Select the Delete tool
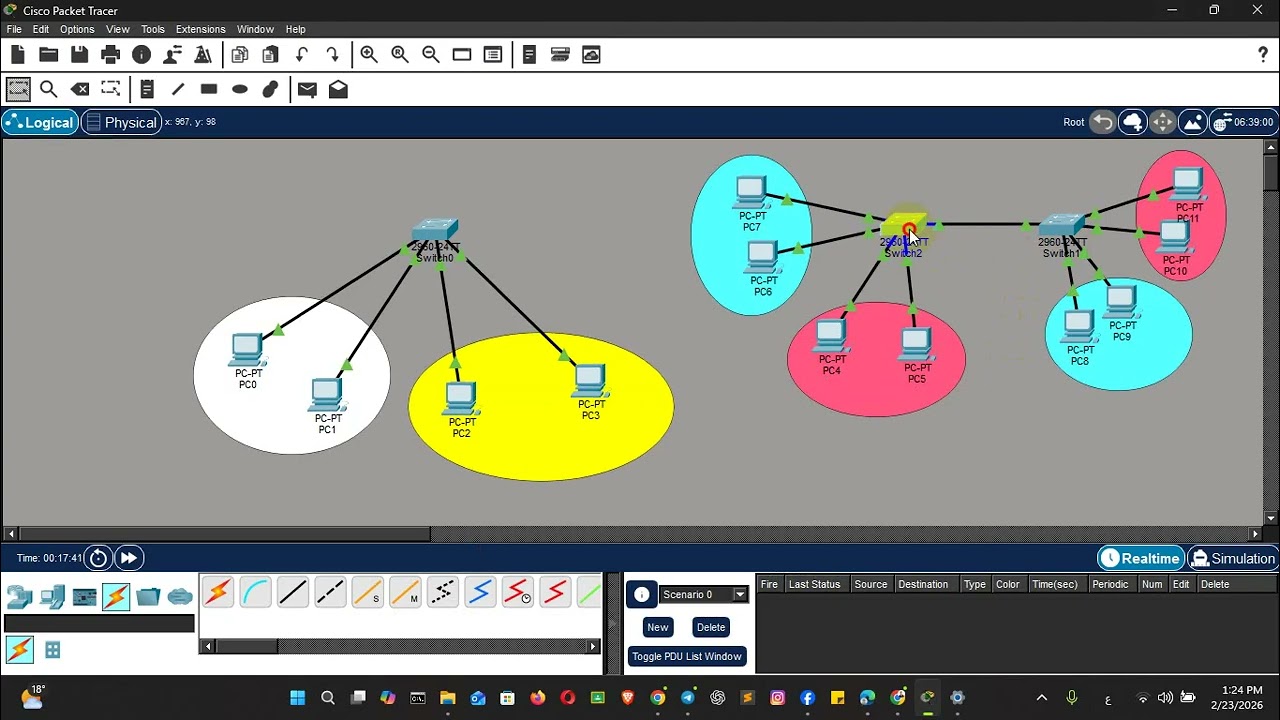Viewport: 1280px width, 720px height. coord(80,89)
